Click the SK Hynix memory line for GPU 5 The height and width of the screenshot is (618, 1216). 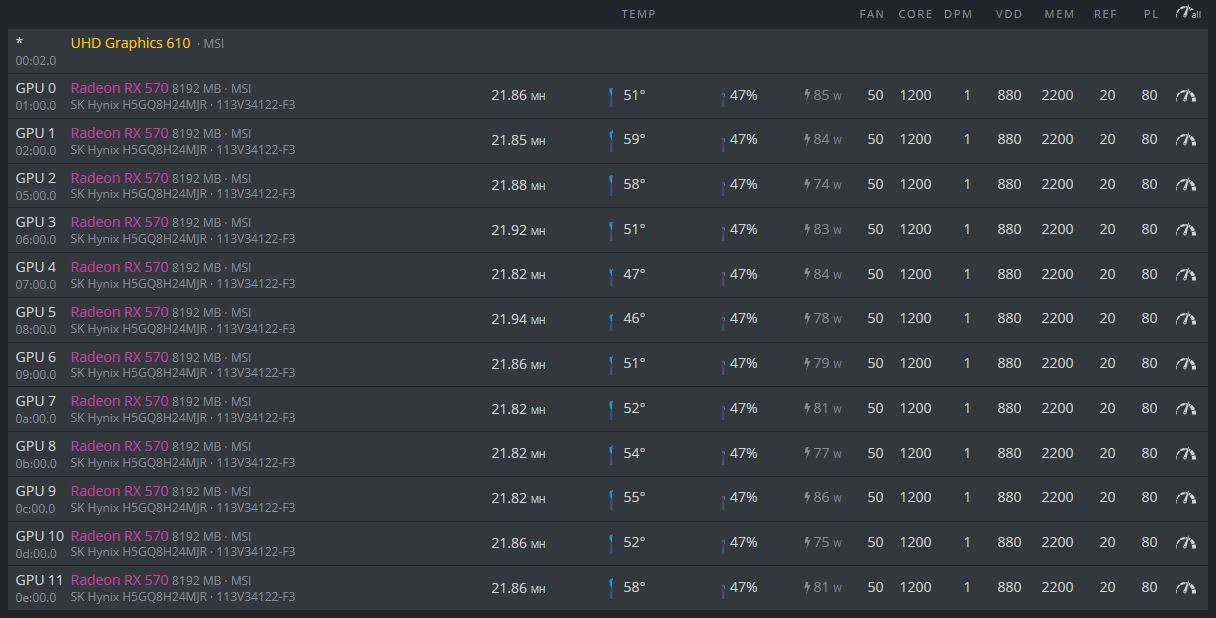click(x=182, y=329)
